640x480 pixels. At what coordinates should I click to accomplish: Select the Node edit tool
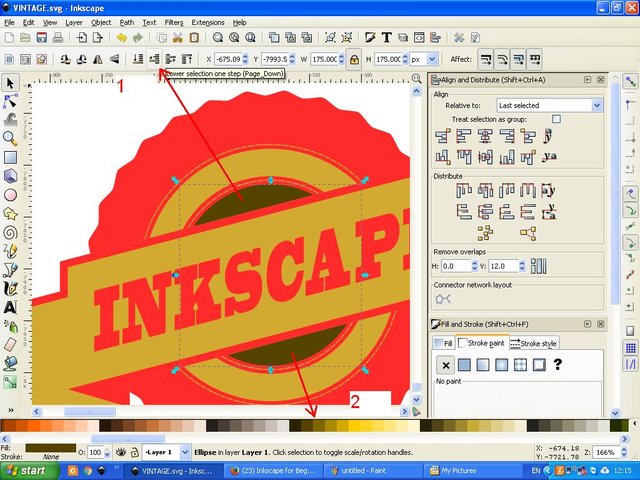(x=10, y=101)
